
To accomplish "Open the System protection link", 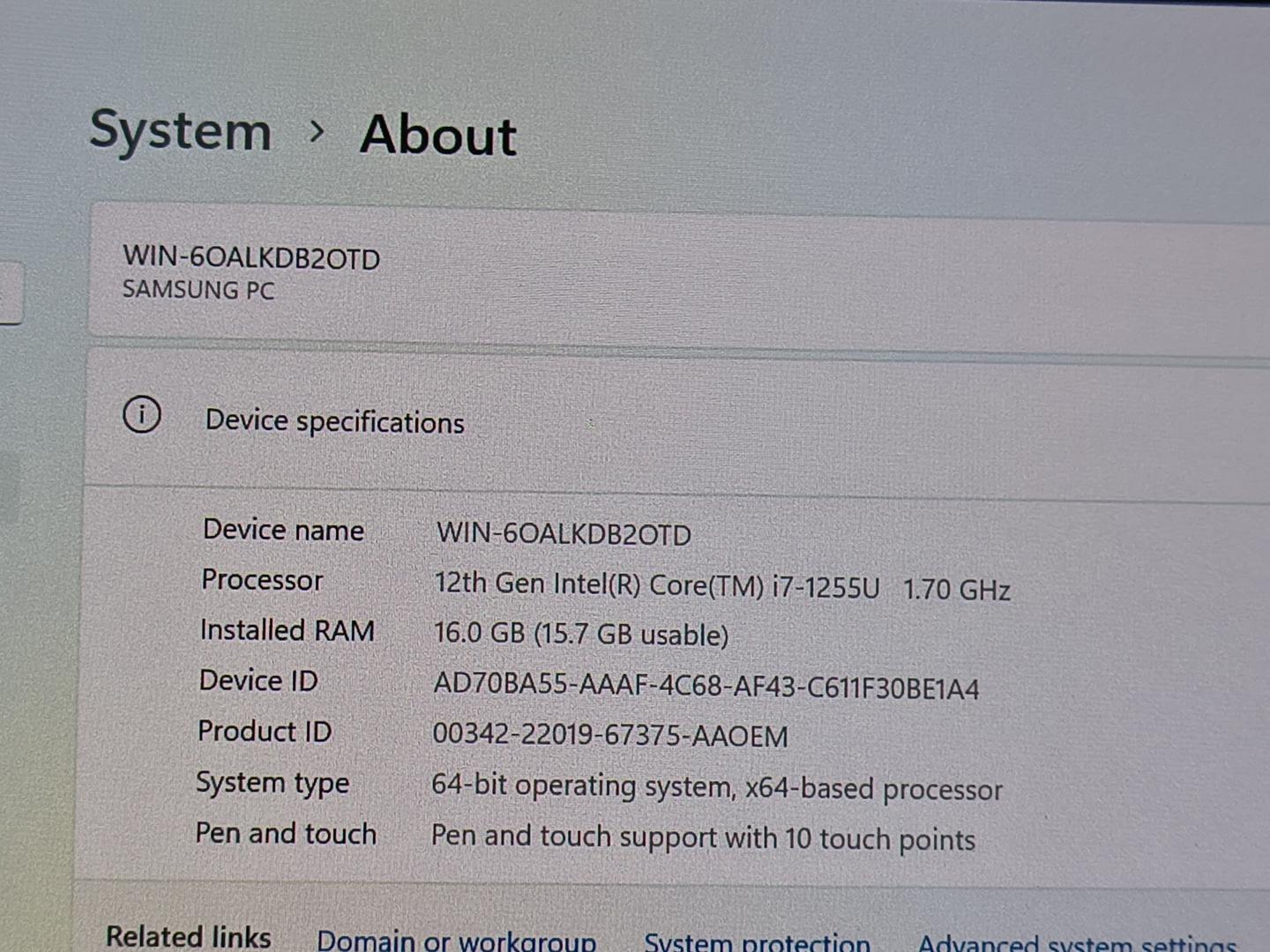I will (756, 942).
